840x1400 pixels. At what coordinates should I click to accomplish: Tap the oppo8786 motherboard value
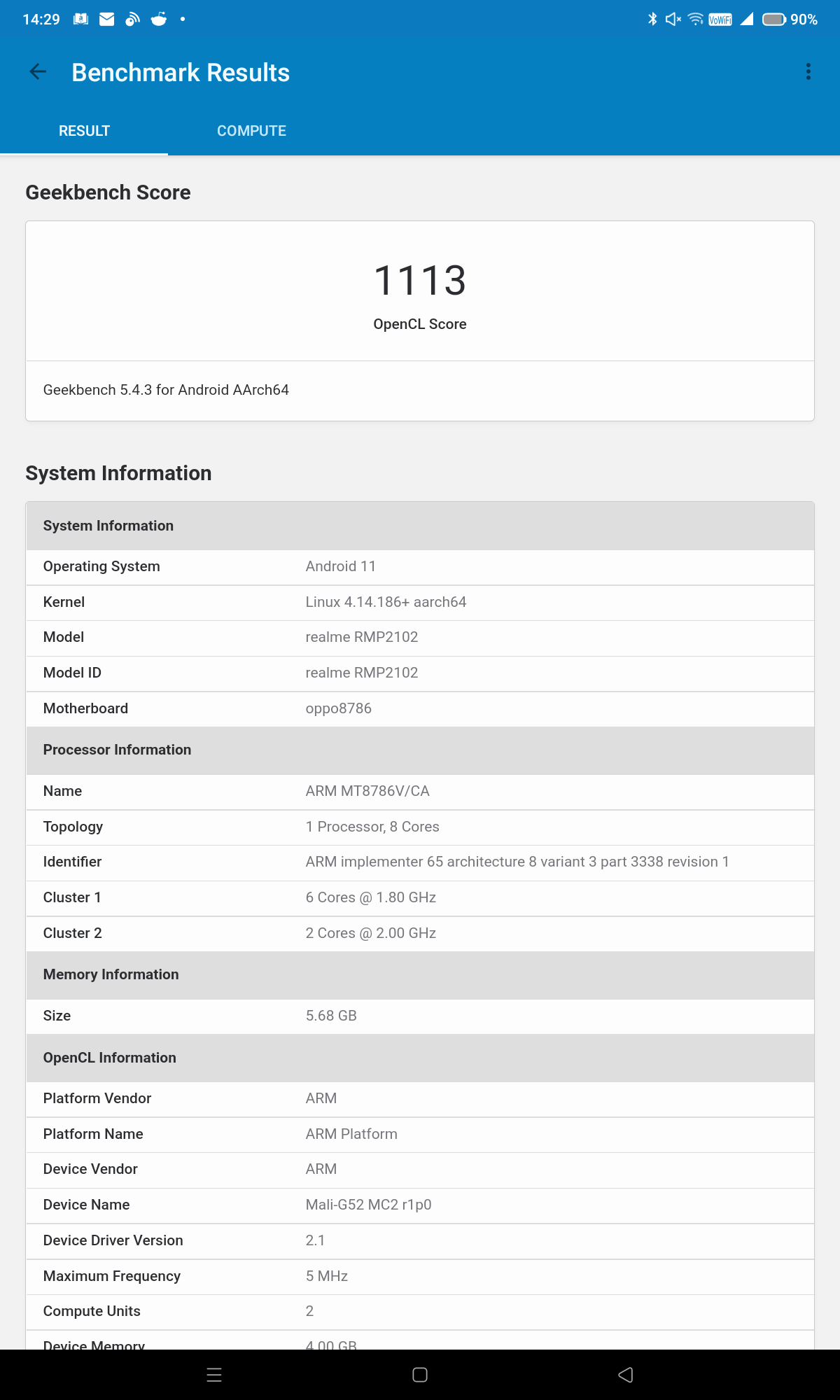point(339,708)
